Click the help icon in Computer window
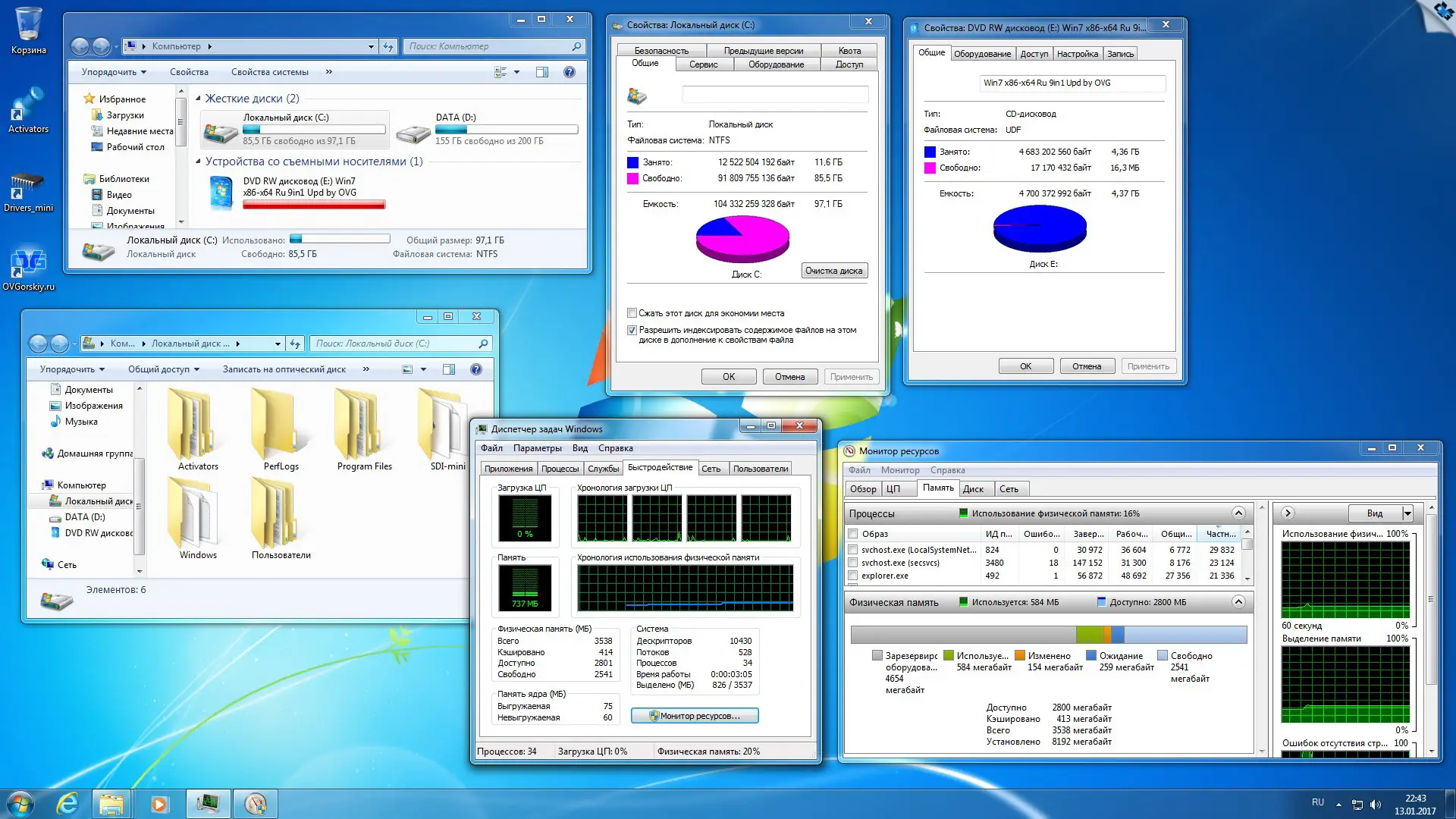This screenshot has width=1456, height=819. tap(570, 72)
